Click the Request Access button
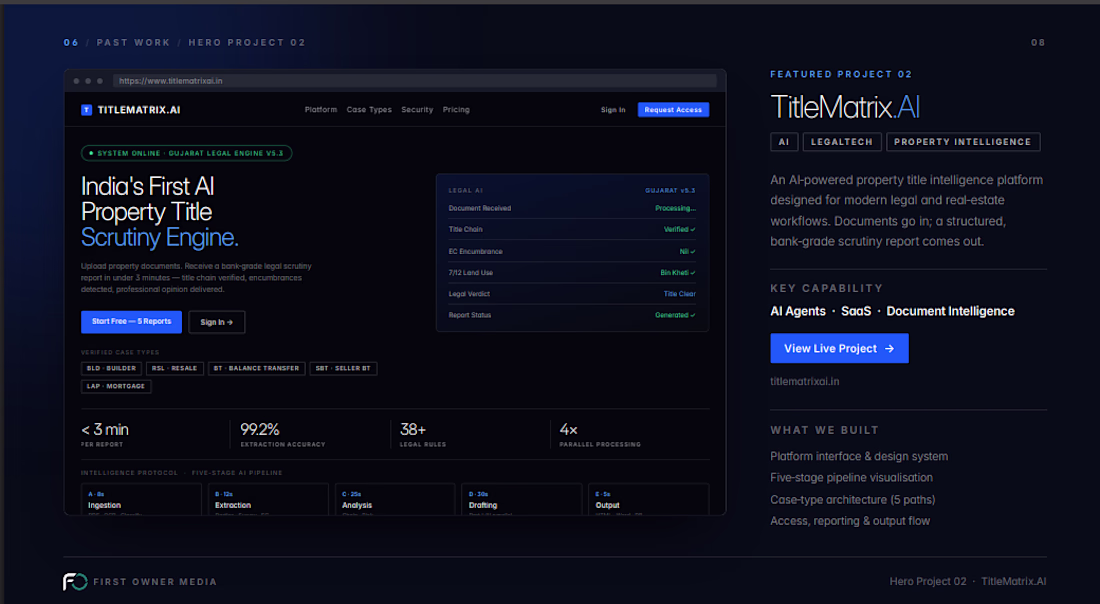Screen dimensions: 1100x604 [673, 109]
